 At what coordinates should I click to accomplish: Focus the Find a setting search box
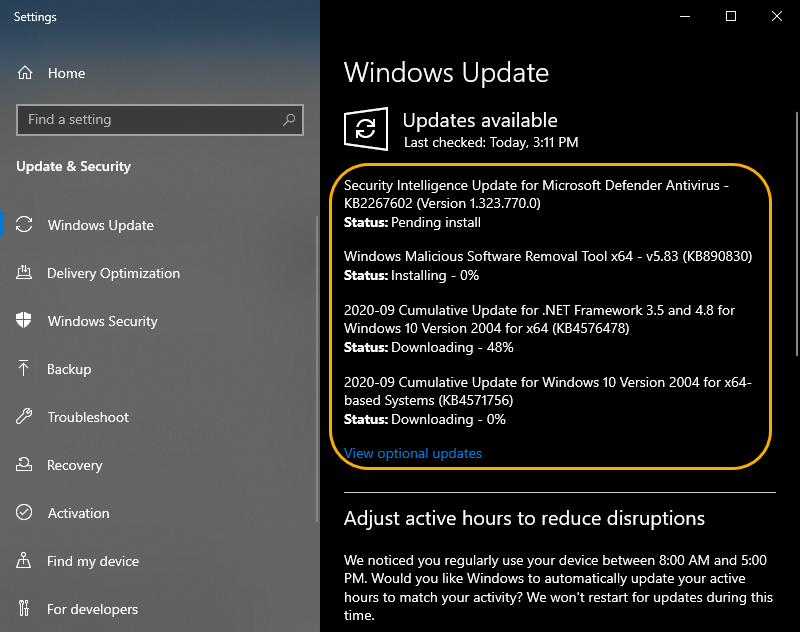[x=160, y=120]
